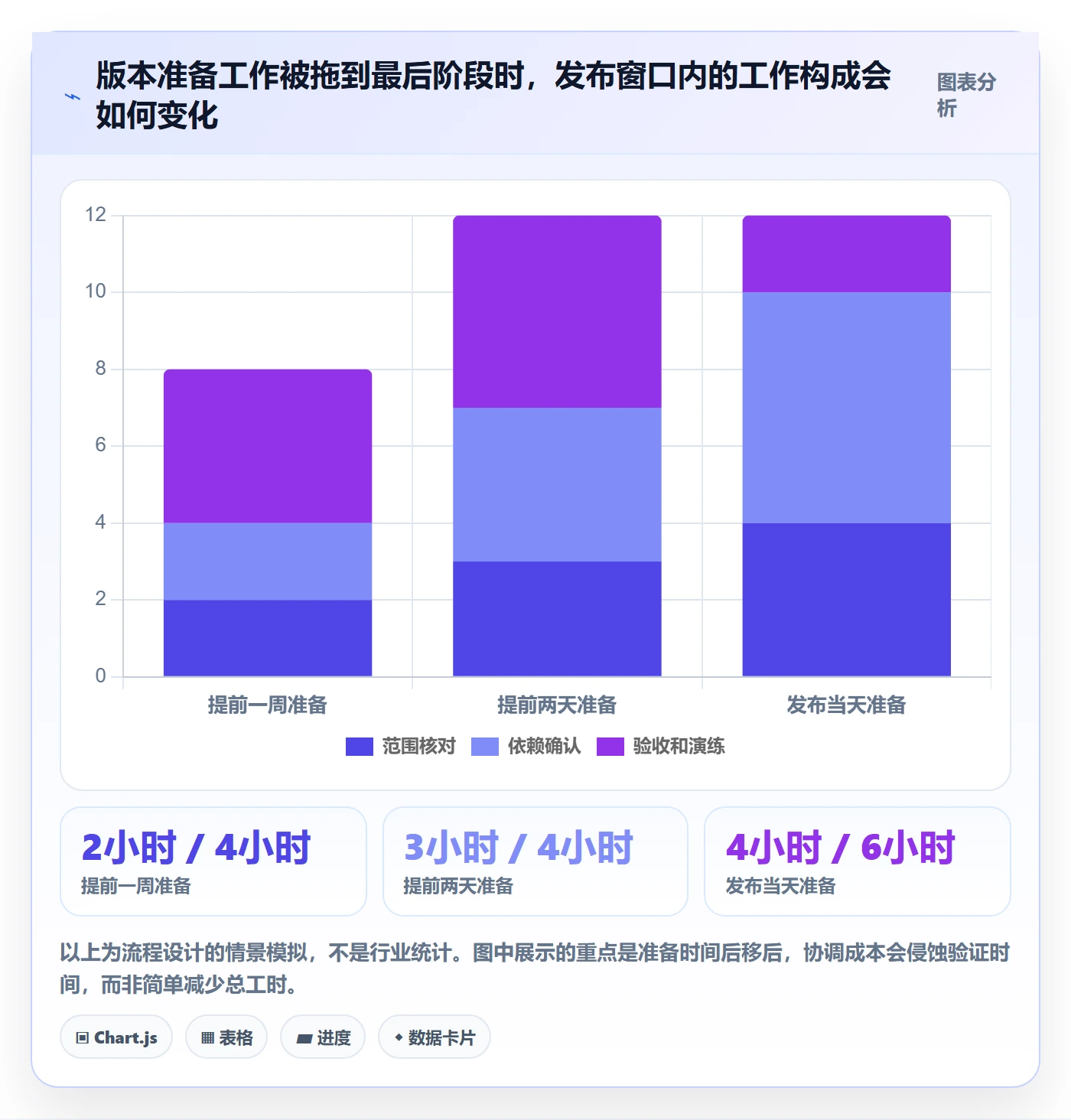The image size is (1071, 1120).
Task: Click 发布当天准备 caption in the stat card
Action: tap(780, 886)
